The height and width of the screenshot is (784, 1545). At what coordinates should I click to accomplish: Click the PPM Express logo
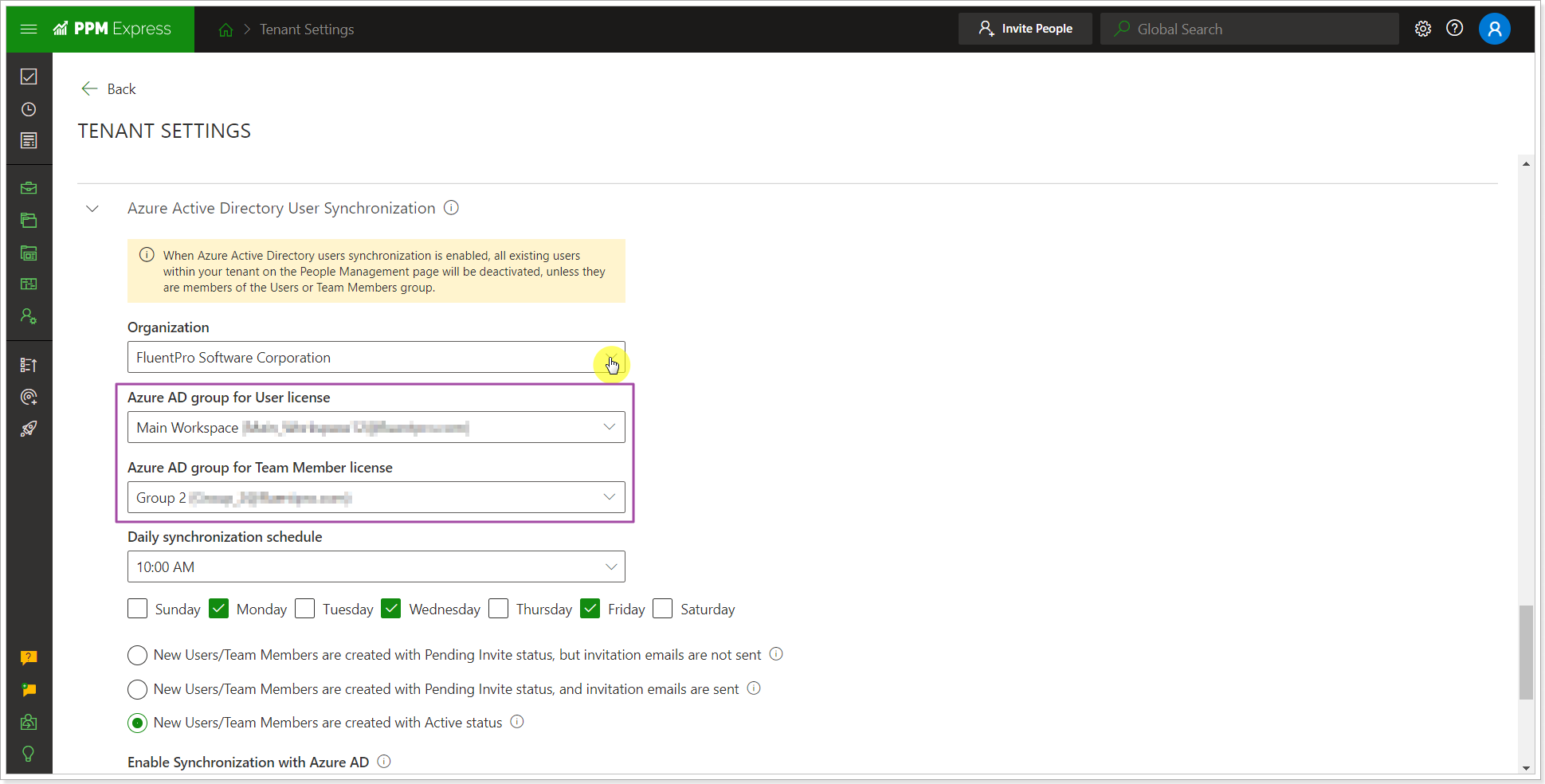click(112, 29)
